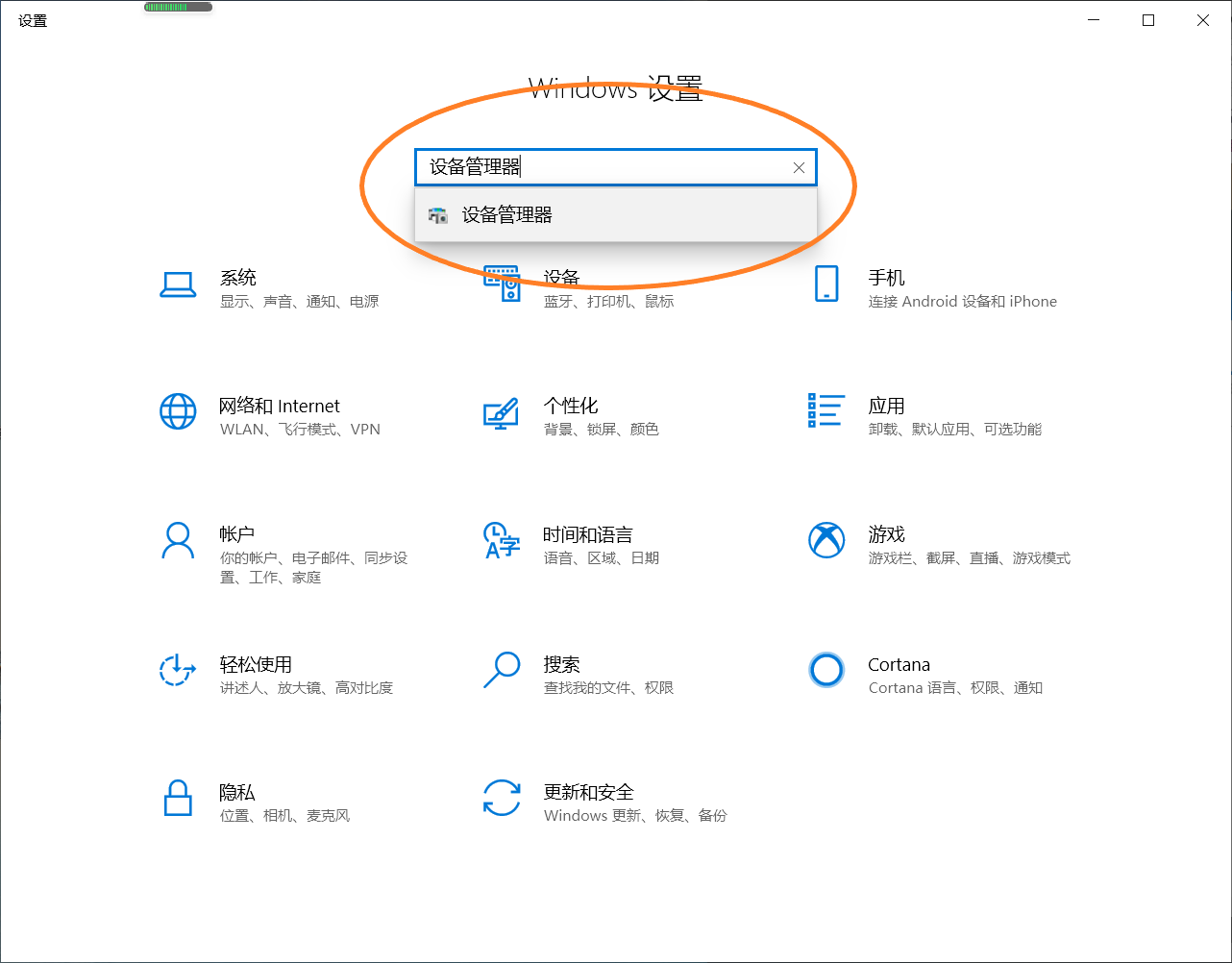Click WLAN、飞行模式、VPN description

pyautogui.click(x=300, y=430)
